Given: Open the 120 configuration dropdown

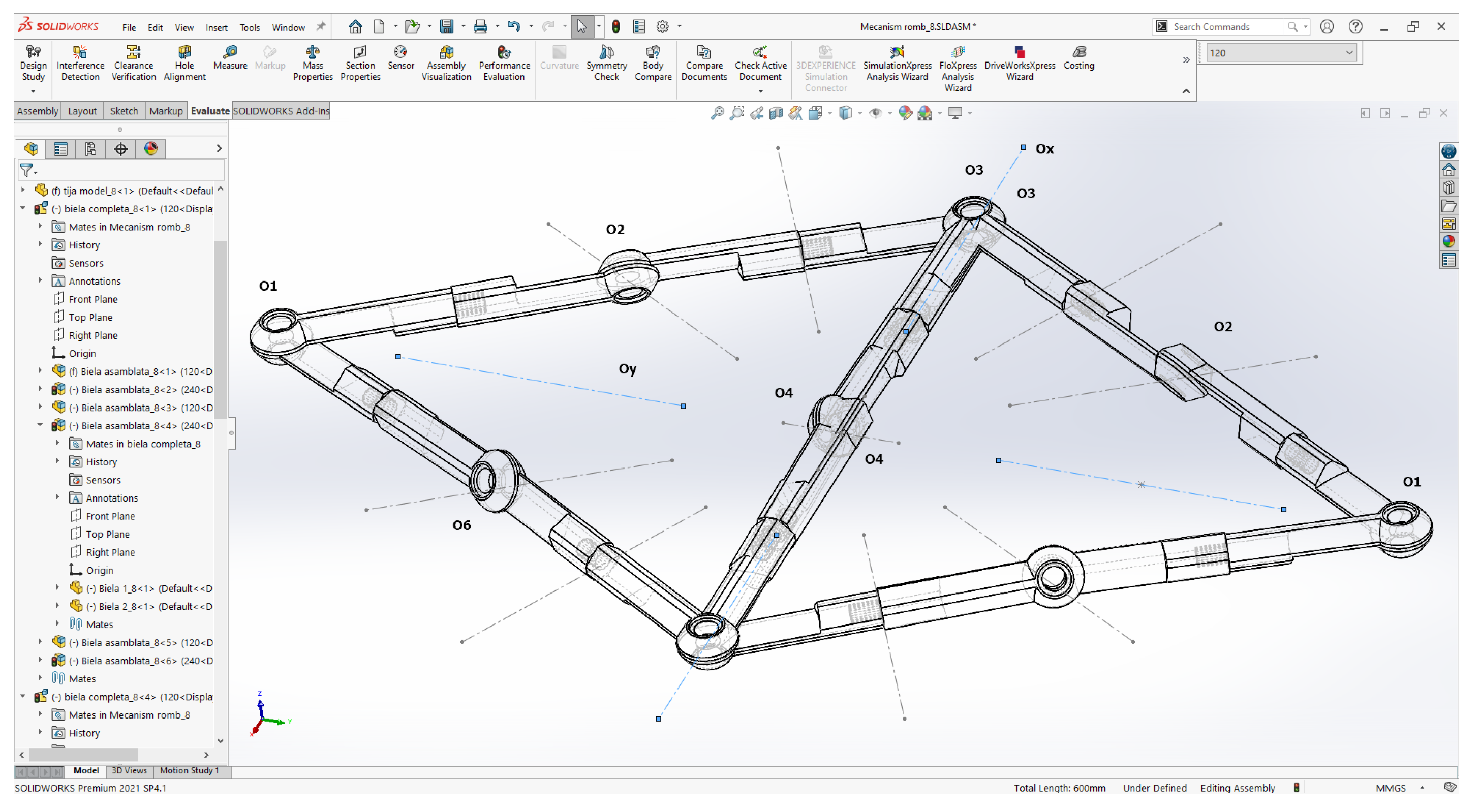Looking at the screenshot, I should point(1349,53).
